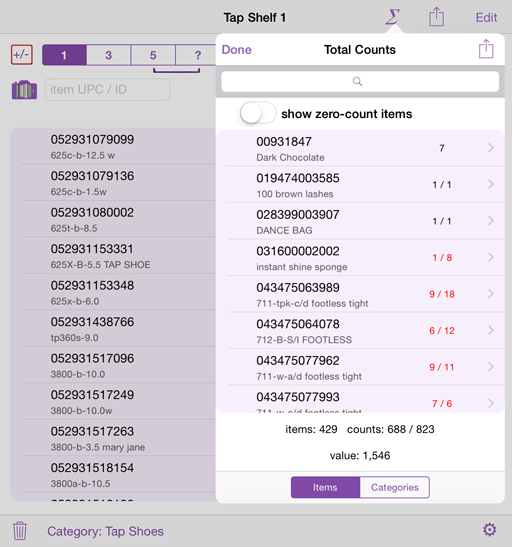The width and height of the screenshot is (512, 547).
Task: Open chevron for 031600002002 instant shine sponge
Action: [491, 257]
